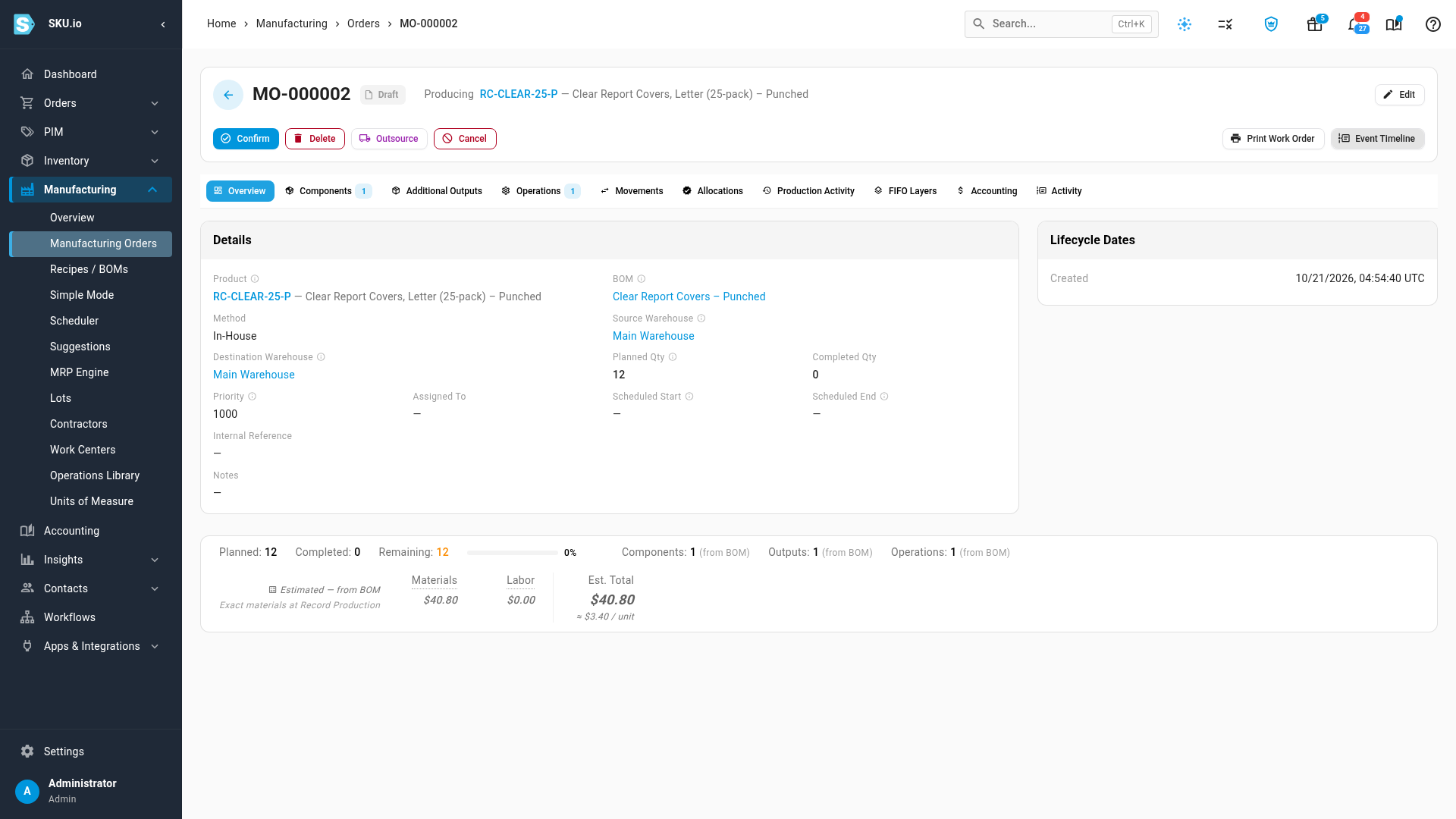Screen dimensions: 1456x819
Task: Expand the Contacts sidebar menu
Action: coord(91,588)
